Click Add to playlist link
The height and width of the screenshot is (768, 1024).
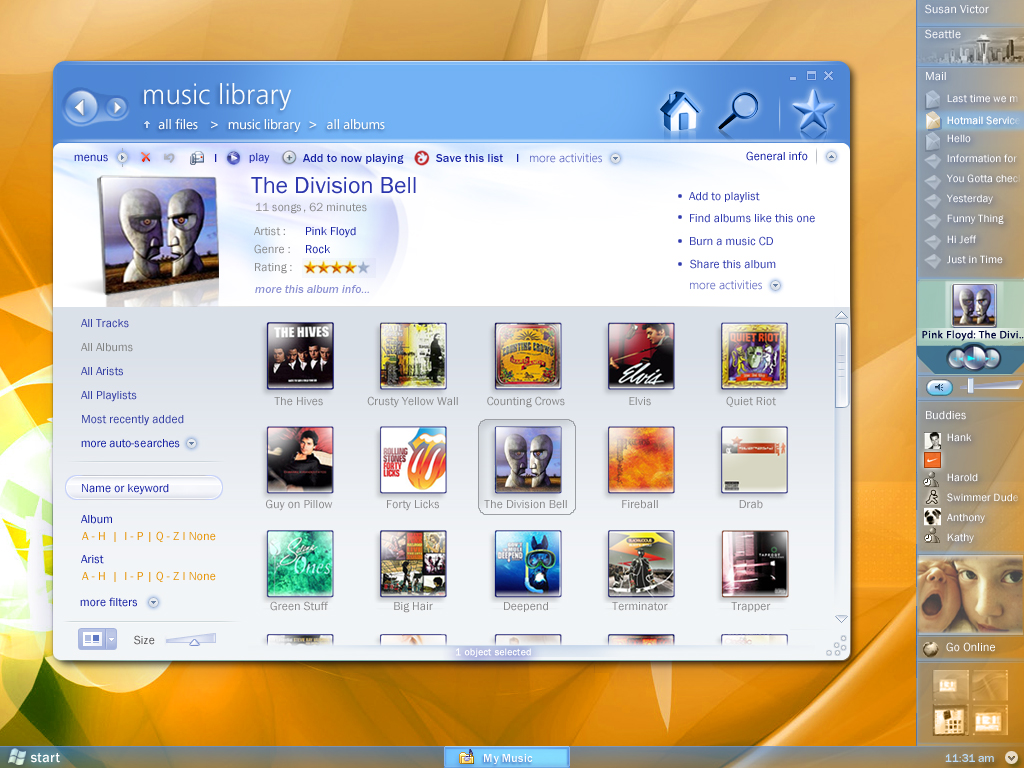724,196
